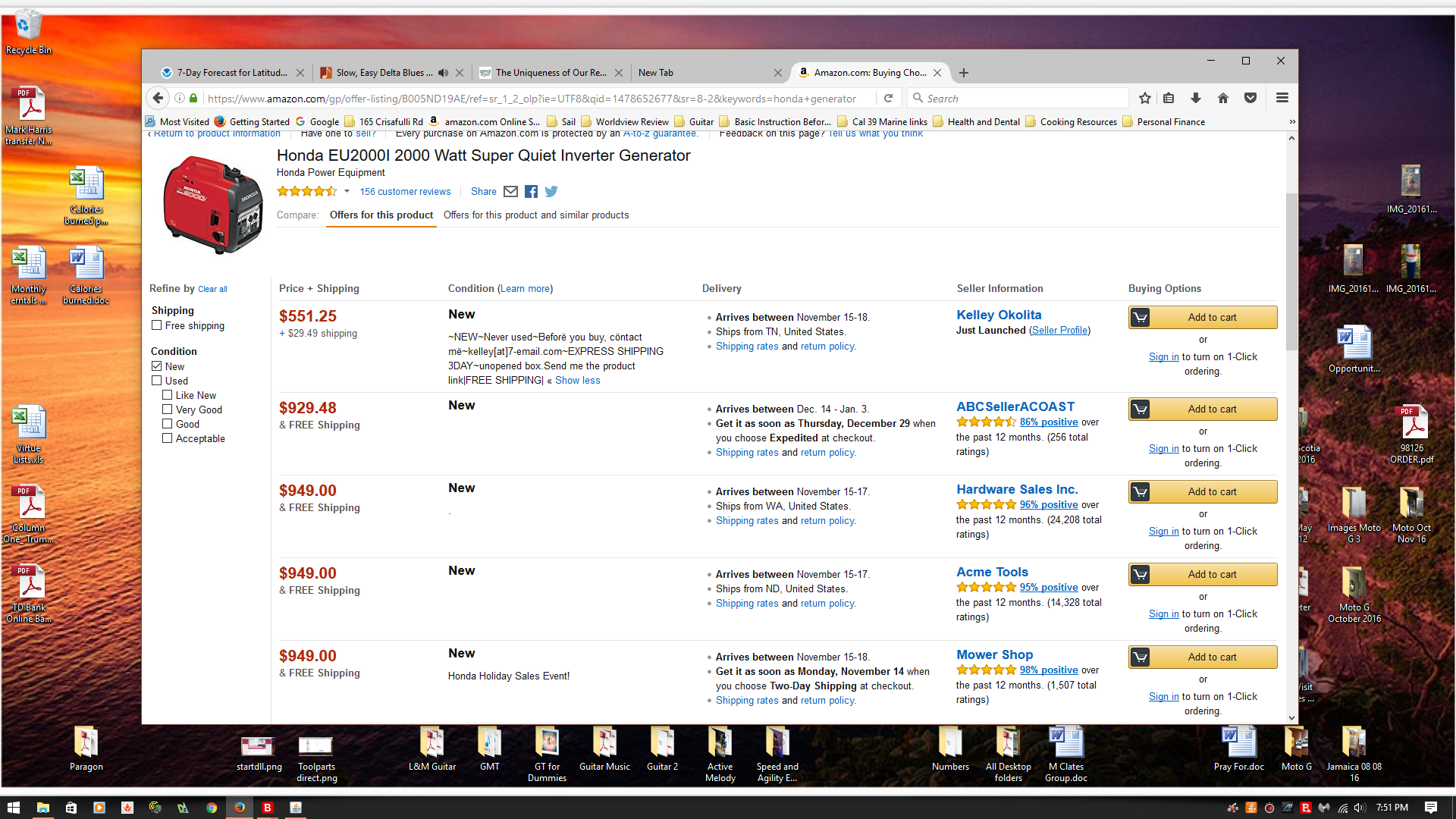Open Firefox from the taskbar
Screen dimensions: 1456x819
click(x=240, y=808)
